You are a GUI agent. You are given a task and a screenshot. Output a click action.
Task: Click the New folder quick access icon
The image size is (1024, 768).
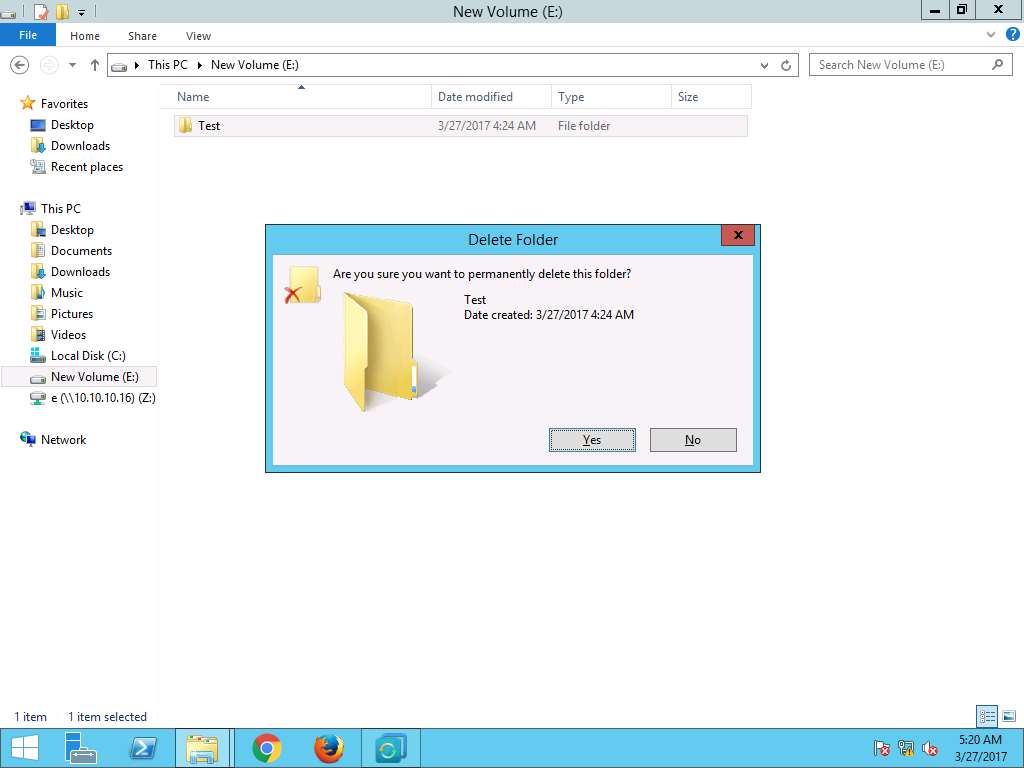(x=62, y=11)
